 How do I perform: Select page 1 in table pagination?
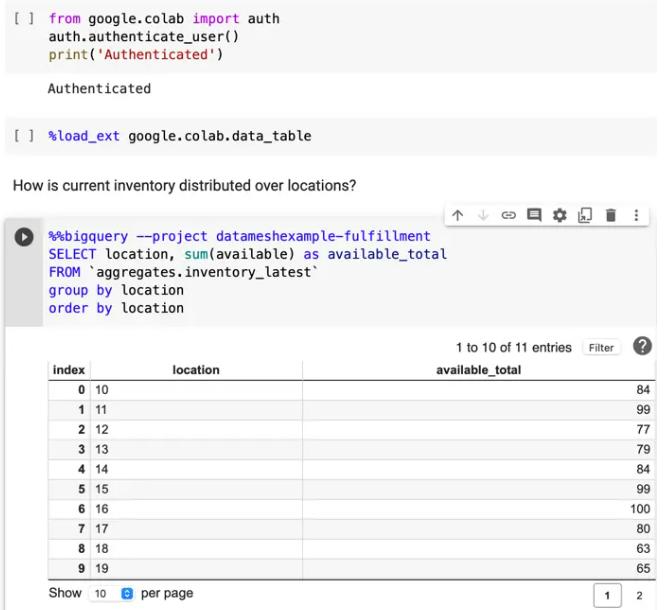pyautogui.click(x=607, y=596)
